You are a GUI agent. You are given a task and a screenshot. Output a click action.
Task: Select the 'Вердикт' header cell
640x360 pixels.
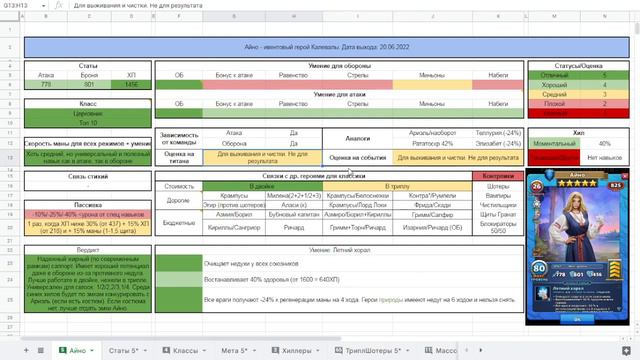click(x=88, y=250)
